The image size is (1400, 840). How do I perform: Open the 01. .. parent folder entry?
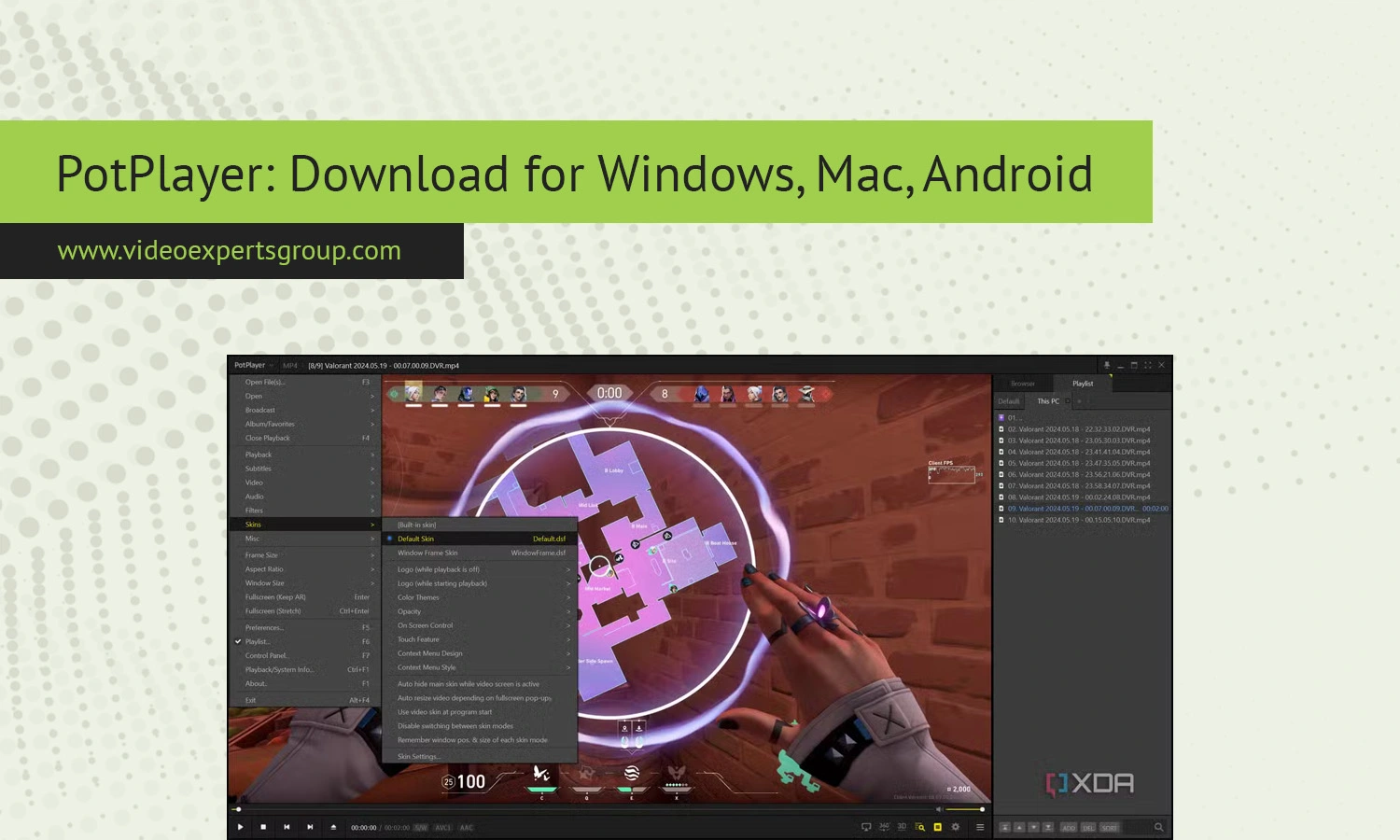[1083, 418]
